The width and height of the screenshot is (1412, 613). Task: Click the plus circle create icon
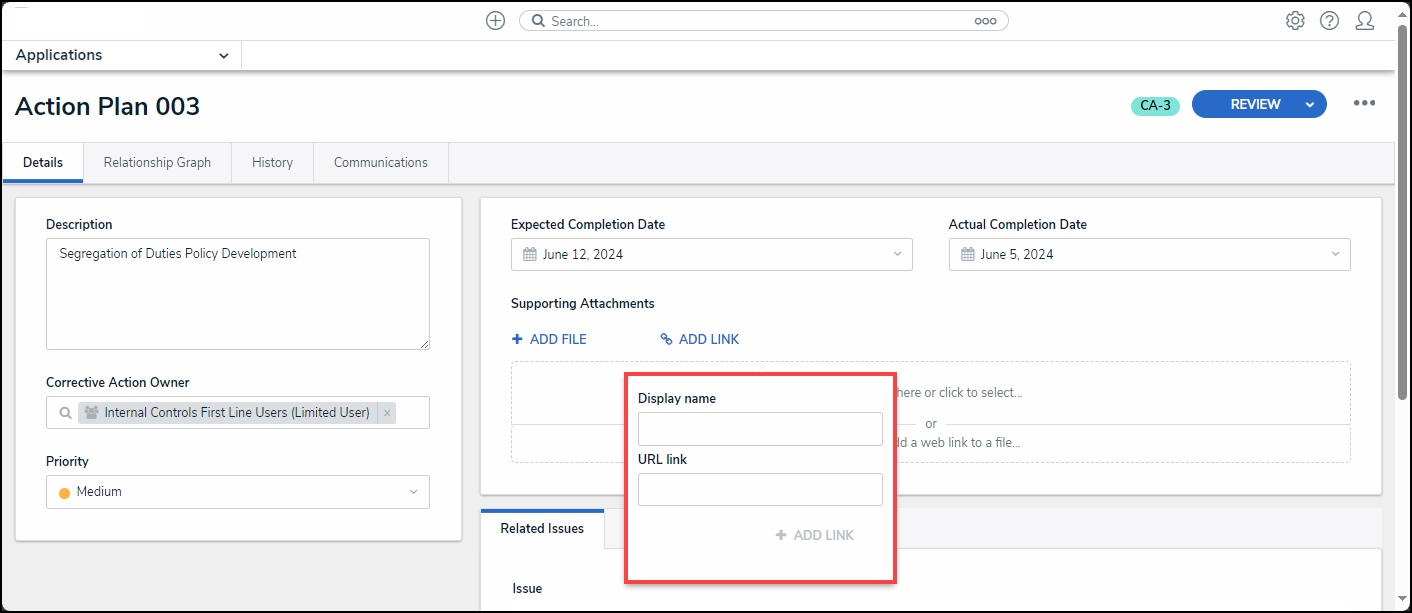pyautogui.click(x=495, y=21)
